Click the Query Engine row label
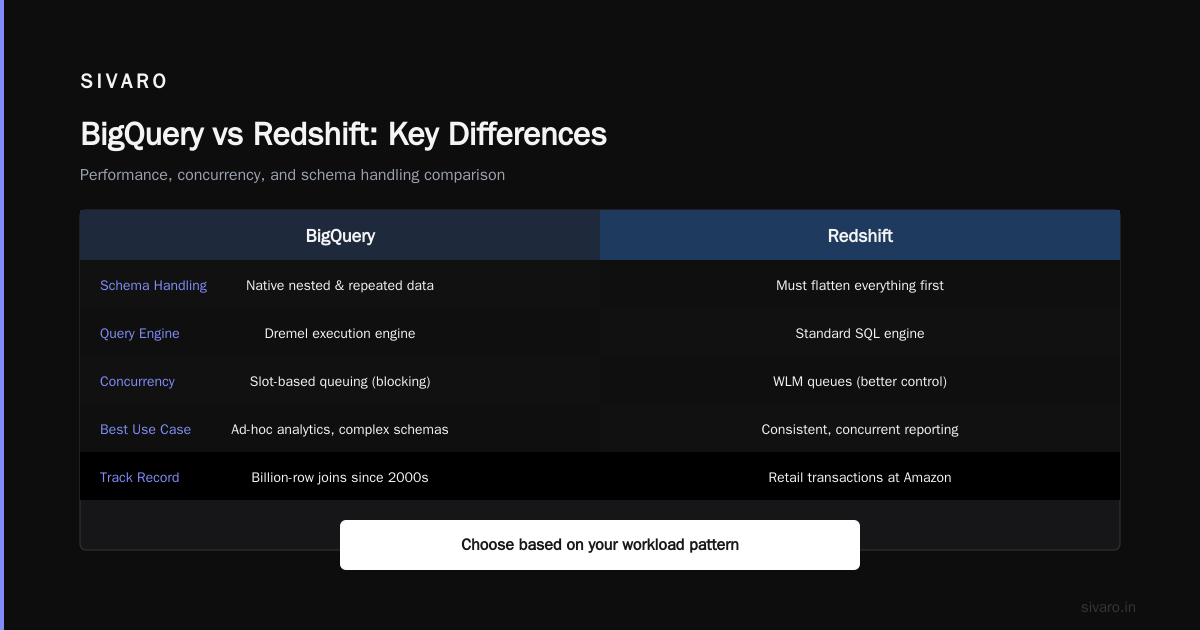 click(140, 333)
